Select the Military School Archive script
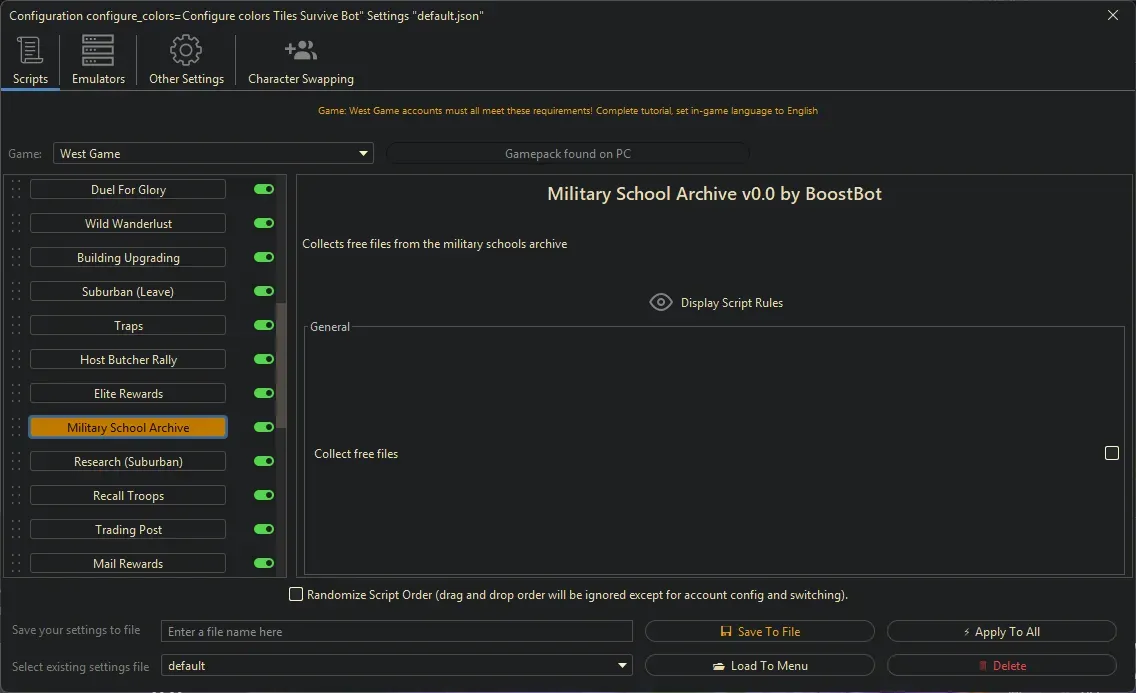 tap(128, 427)
